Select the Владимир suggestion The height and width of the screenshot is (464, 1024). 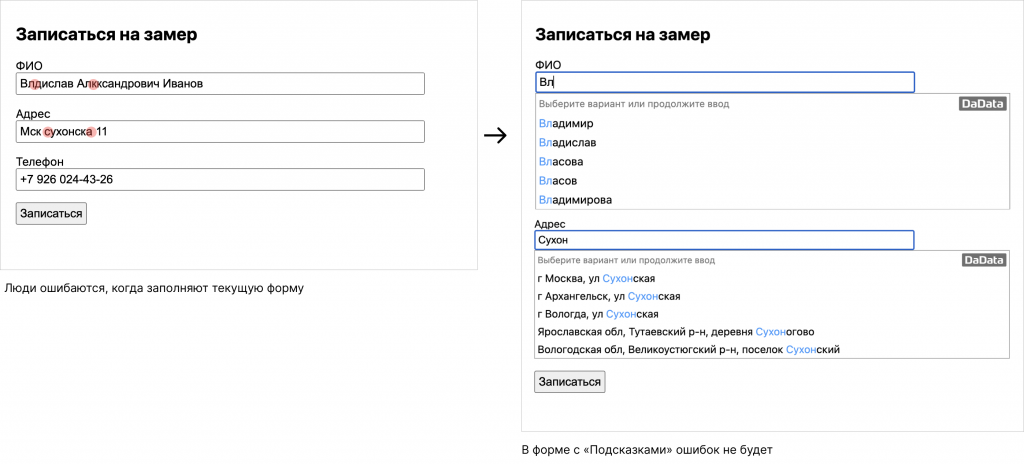pyautogui.click(x=773, y=124)
